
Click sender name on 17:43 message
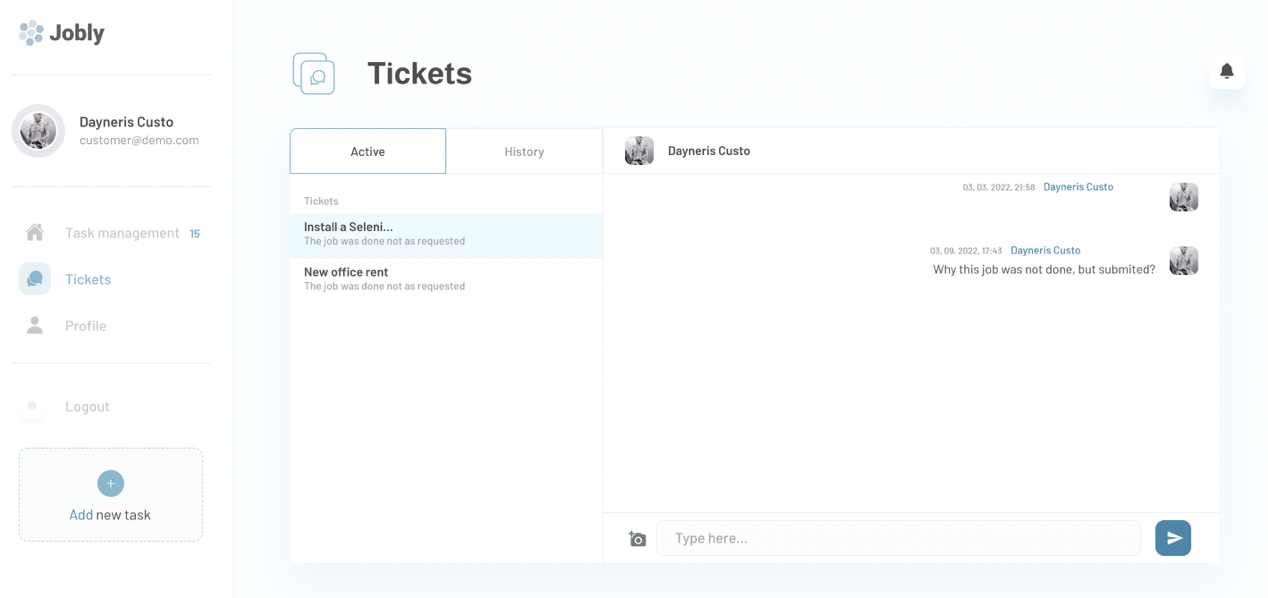(1045, 250)
